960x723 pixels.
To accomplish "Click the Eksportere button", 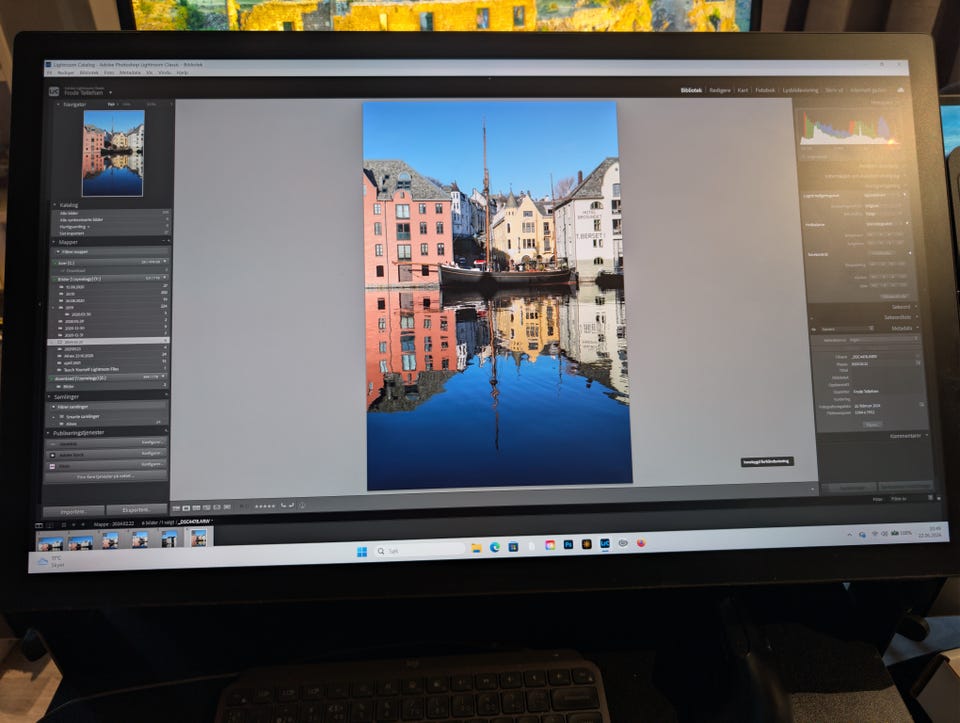I will pyautogui.click(x=137, y=509).
